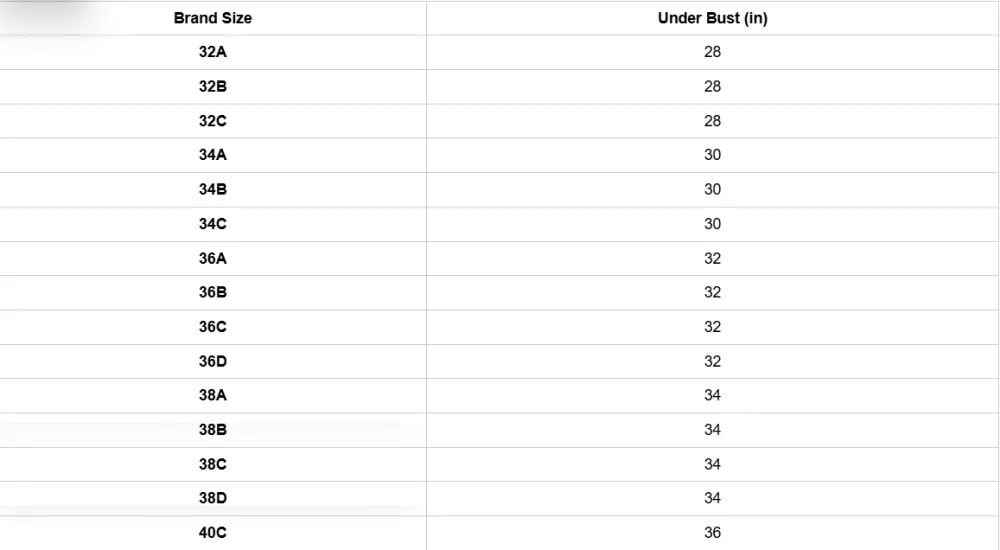Select the 32A brand size cell
Image resolution: width=1000 pixels, height=550 pixels.
(213, 52)
